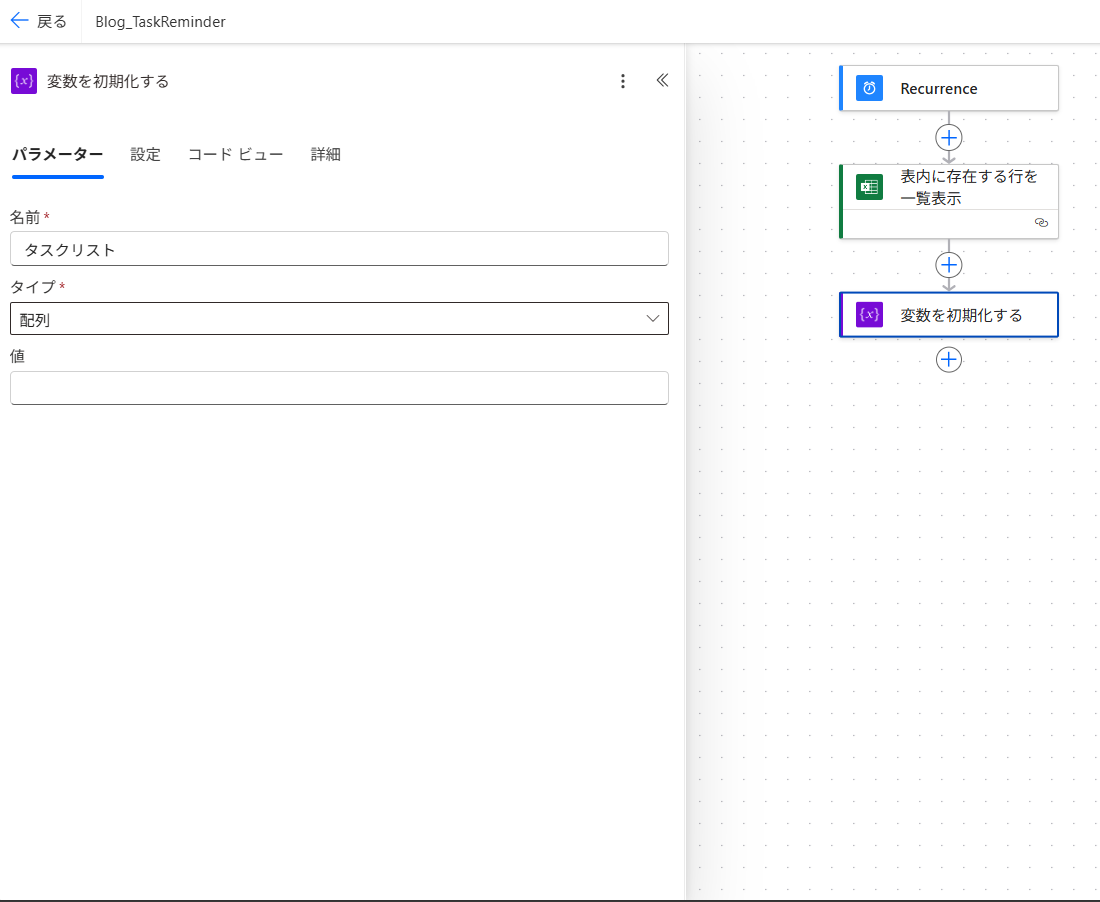
Task: Open the タイプ dropdown showing 配列
Action: [x=339, y=319]
